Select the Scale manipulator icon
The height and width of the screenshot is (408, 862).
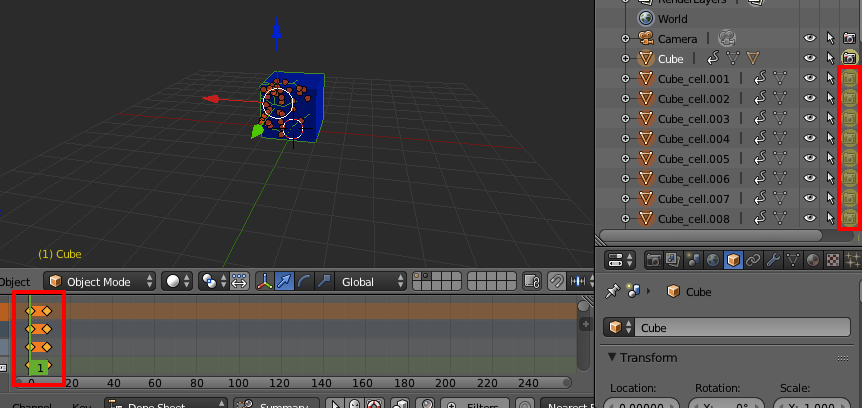pos(324,282)
